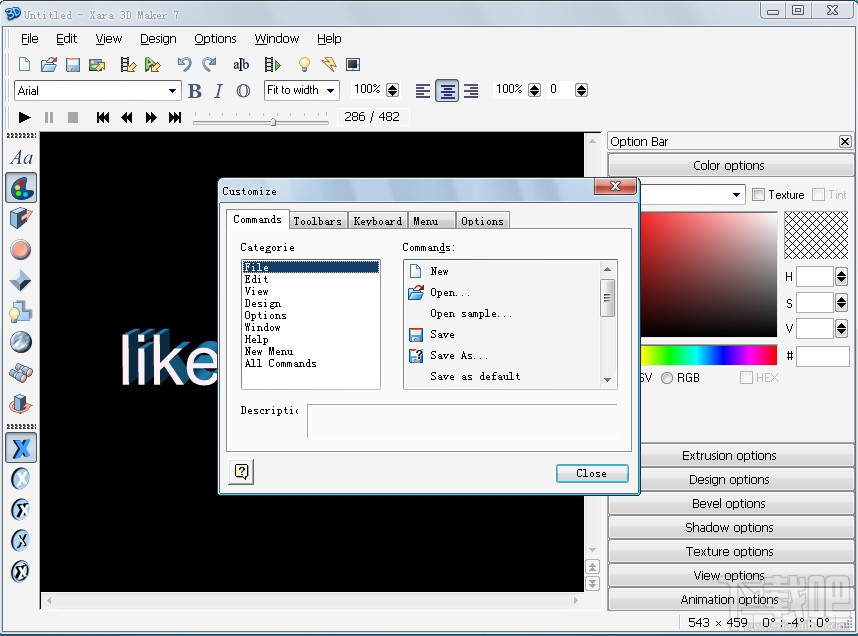Click the Close button in the Customize dialog
The image size is (858, 636).
tap(591, 473)
